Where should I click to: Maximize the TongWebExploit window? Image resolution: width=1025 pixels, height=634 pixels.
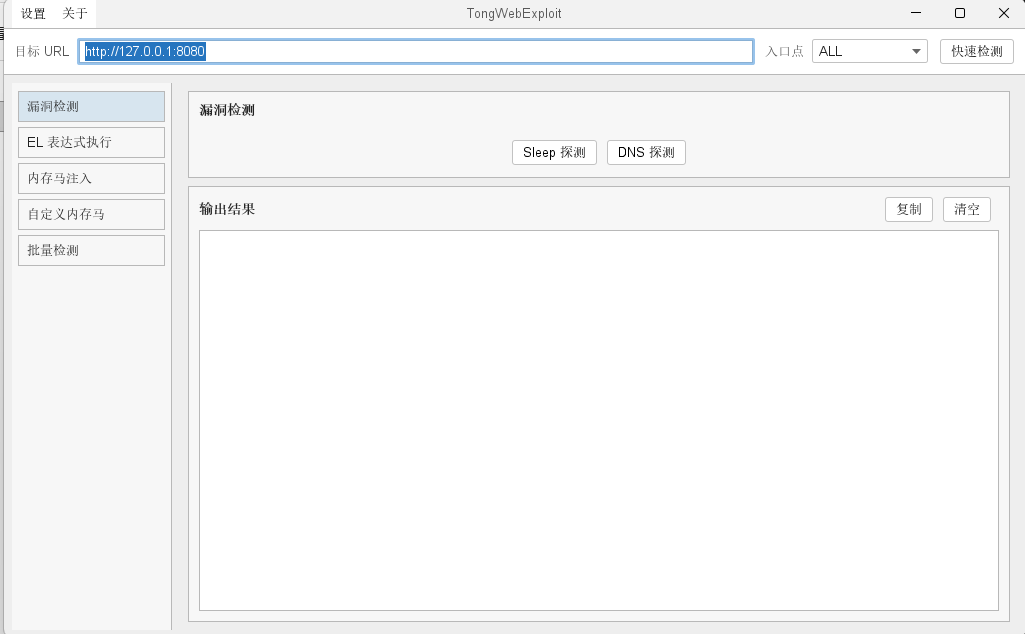[x=960, y=13]
